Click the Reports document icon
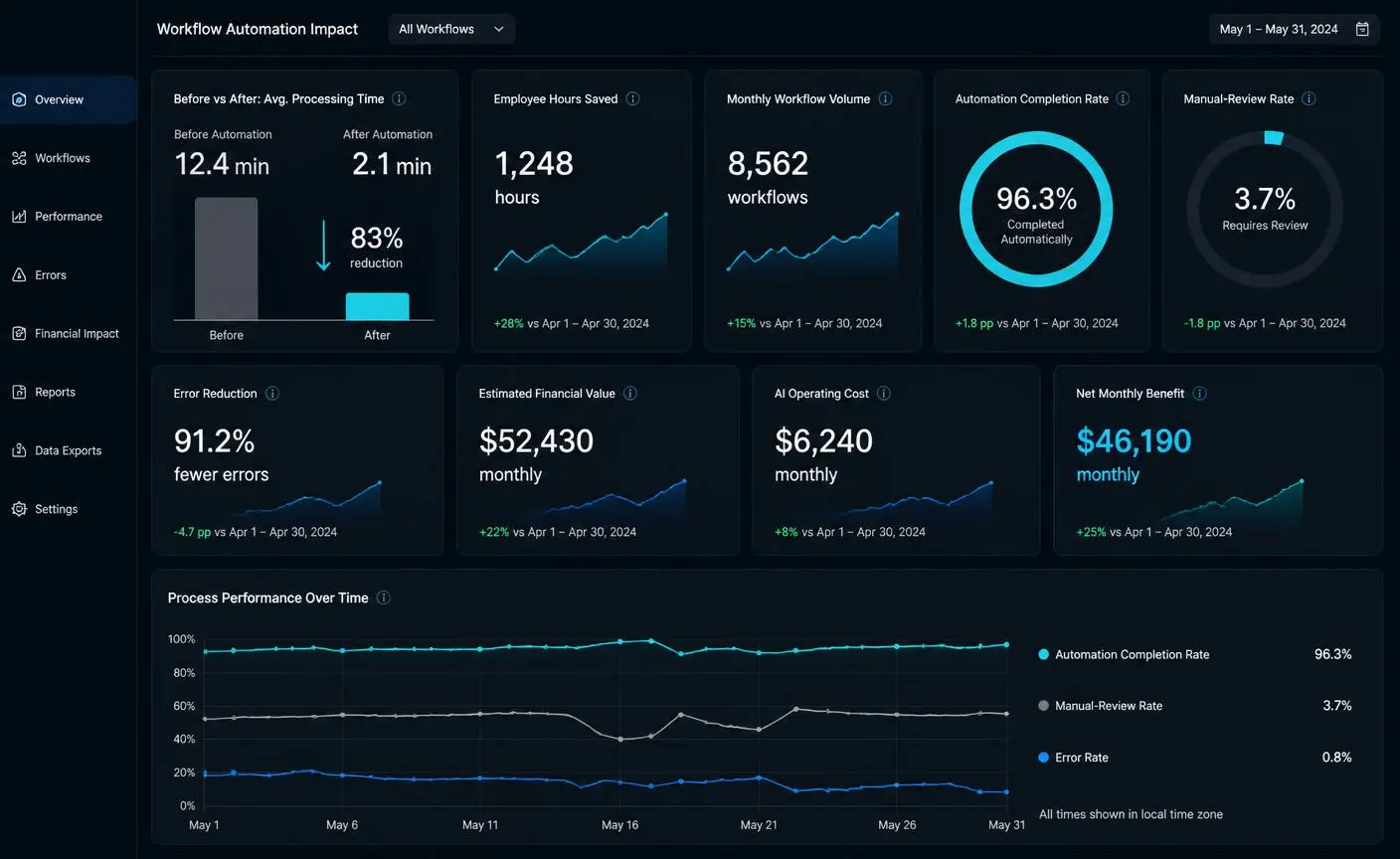Image resolution: width=1400 pixels, height=859 pixels. [19, 393]
